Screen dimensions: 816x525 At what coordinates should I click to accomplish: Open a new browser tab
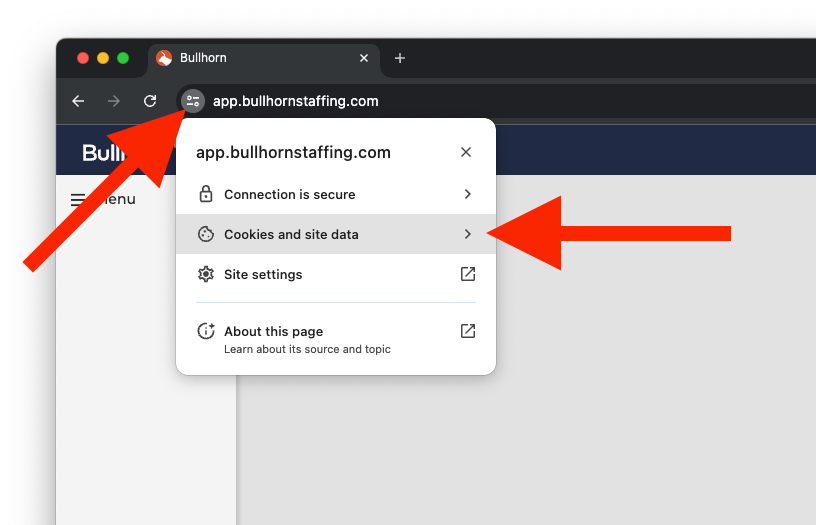tap(400, 58)
